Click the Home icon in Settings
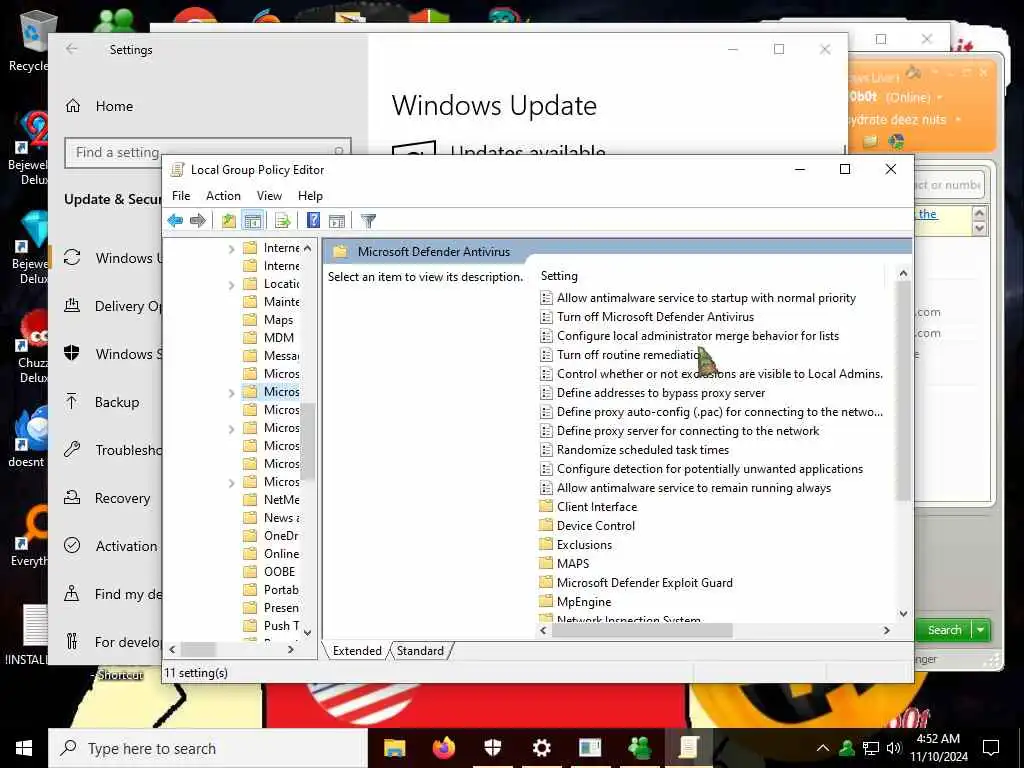 point(73,106)
